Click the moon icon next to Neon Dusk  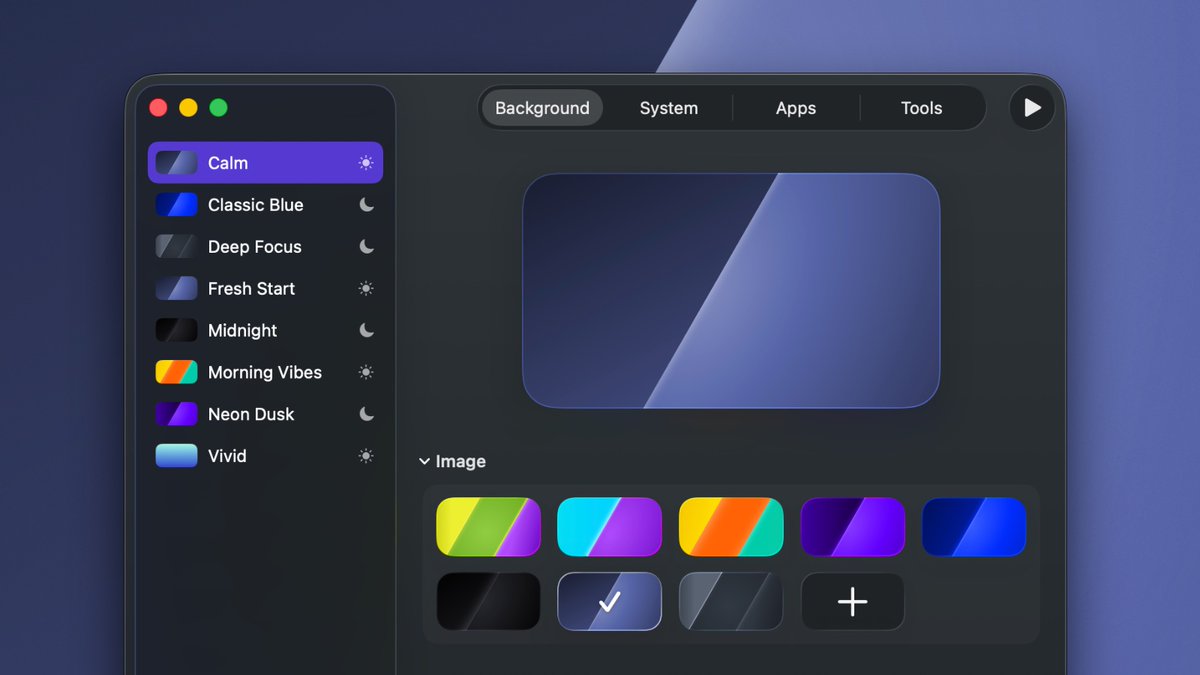[x=366, y=414]
